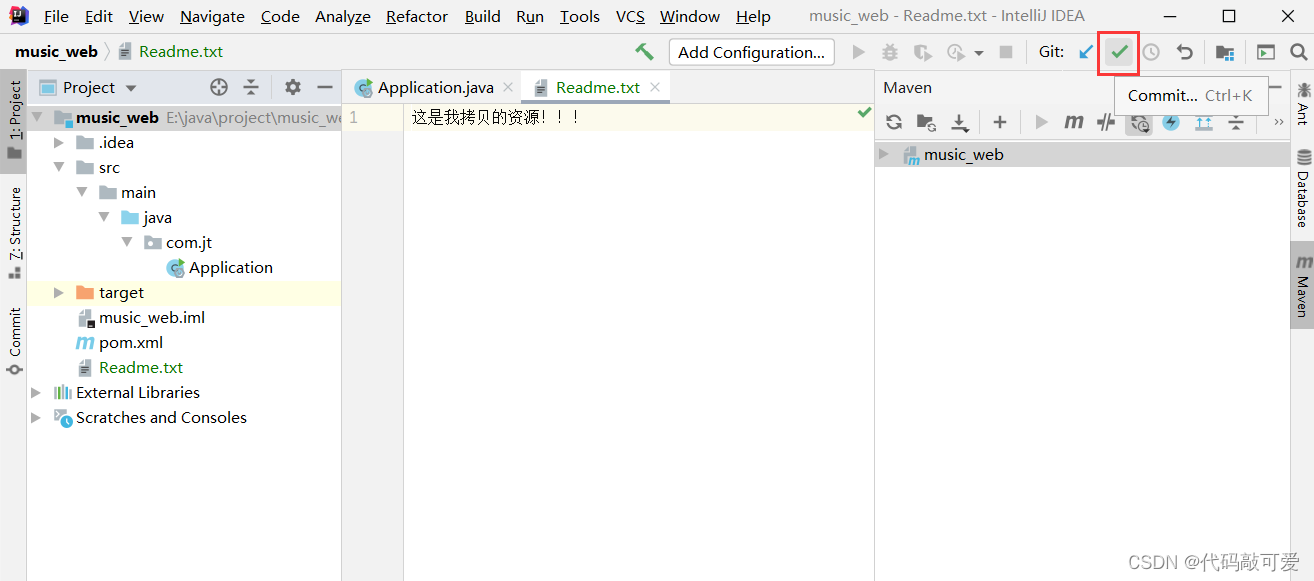The width and height of the screenshot is (1314, 581).
Task: Click the Run Anything toolbar icon
Action: click(1266, 52)
